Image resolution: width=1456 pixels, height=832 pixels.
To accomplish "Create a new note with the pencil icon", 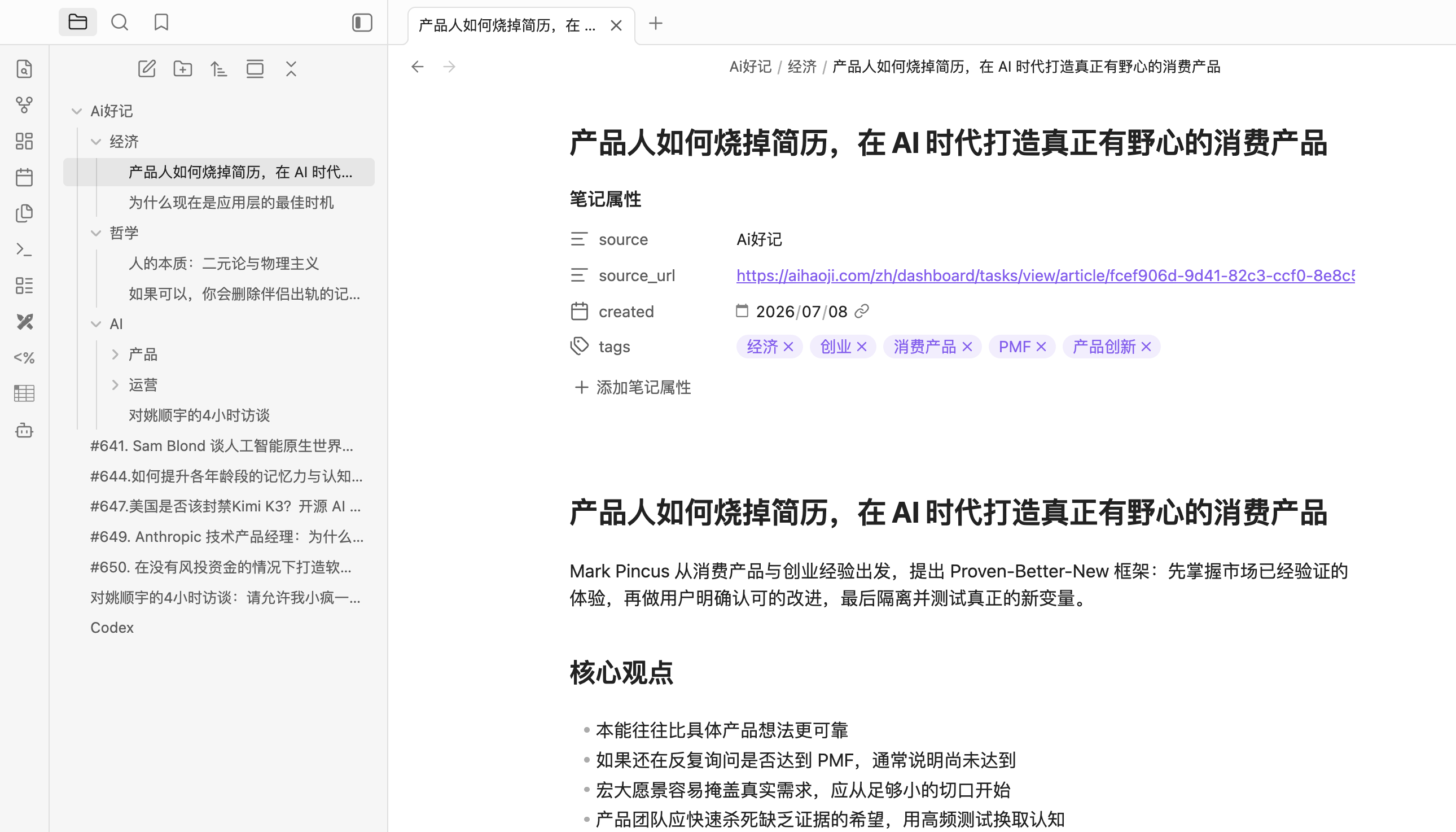I will pyautogui.click(x=147, y=69).
